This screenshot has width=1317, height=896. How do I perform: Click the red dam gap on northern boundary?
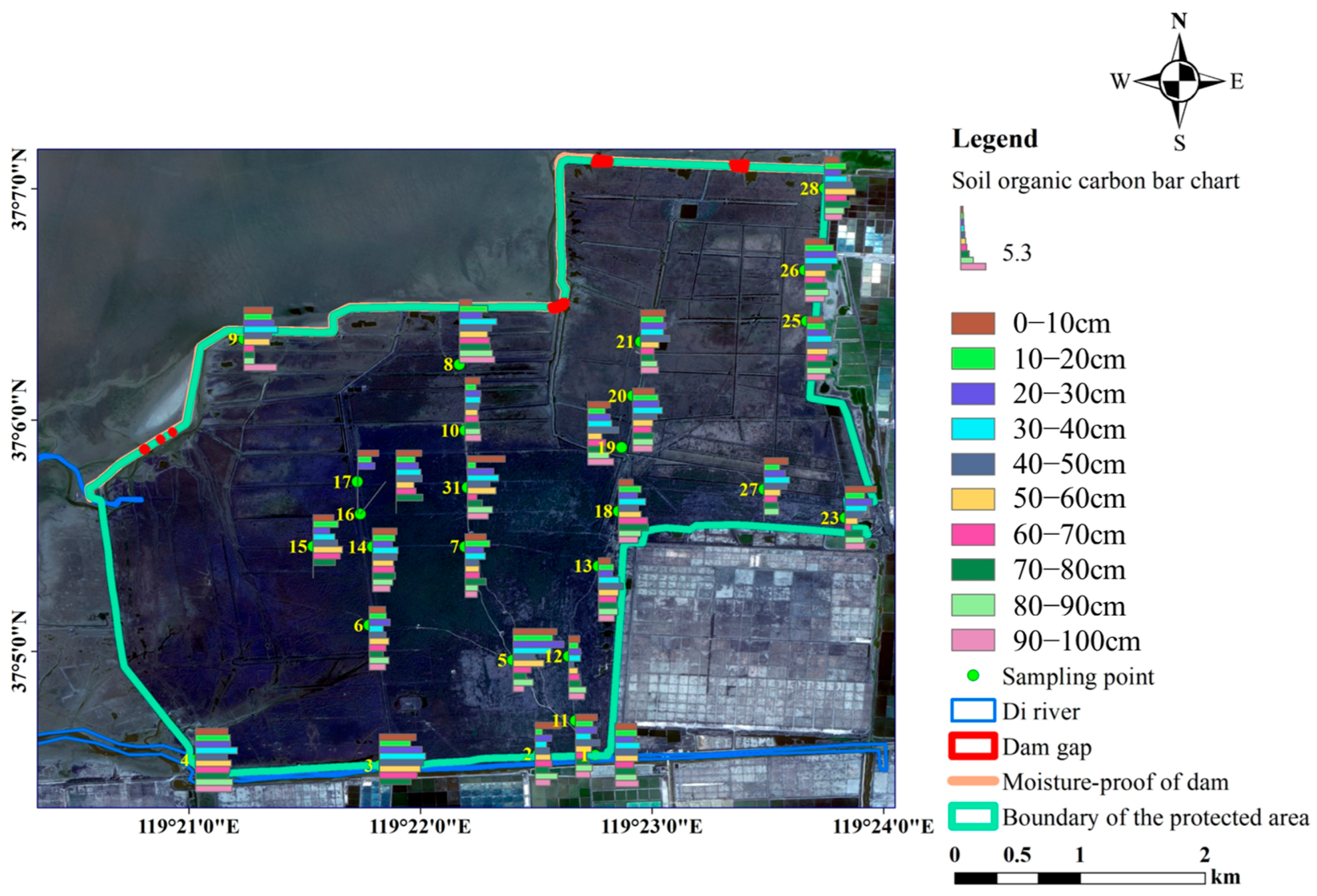coord(602,161)
